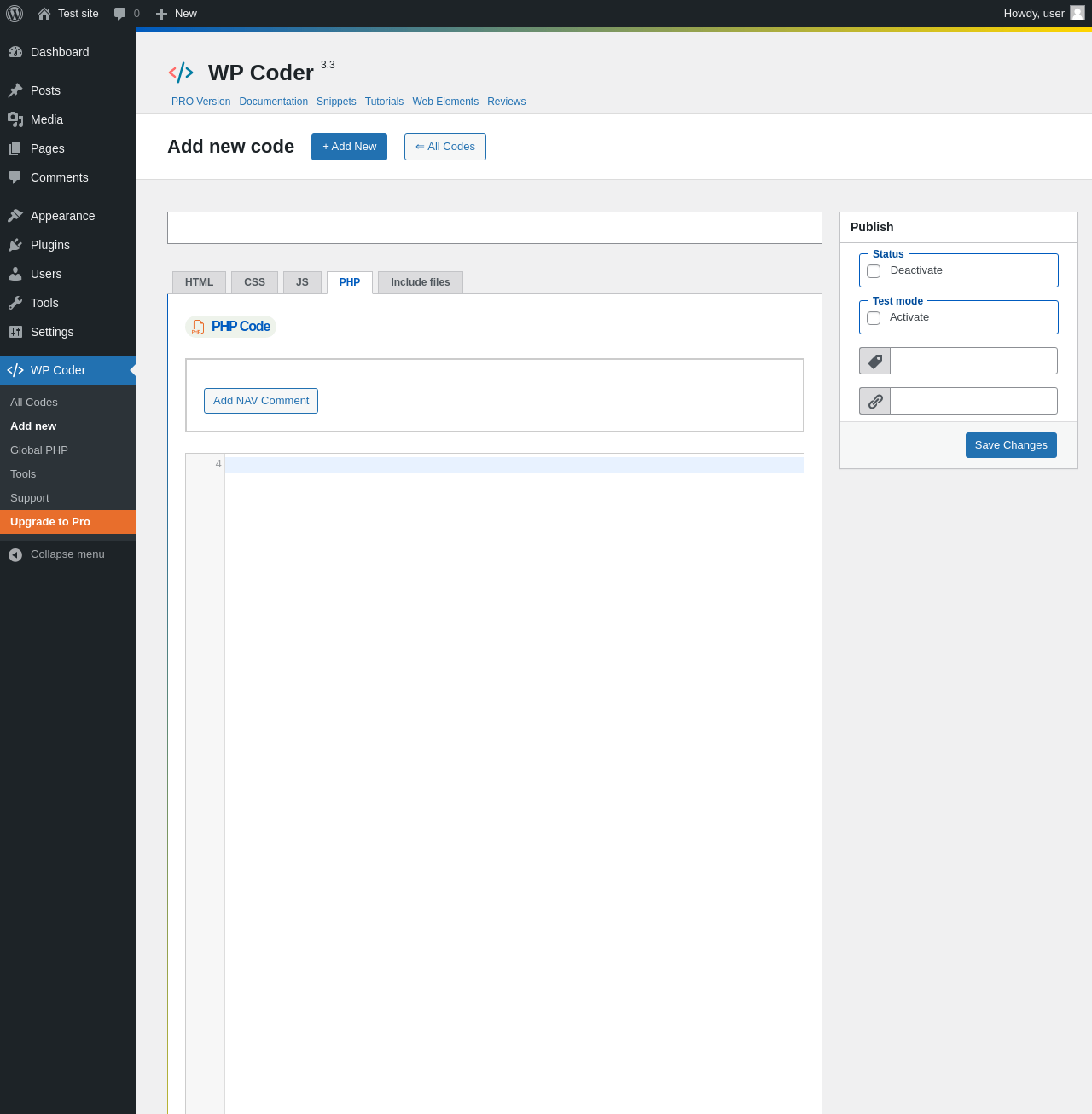
Task: Click the Pages icon in sidebar
Action: 15,148
